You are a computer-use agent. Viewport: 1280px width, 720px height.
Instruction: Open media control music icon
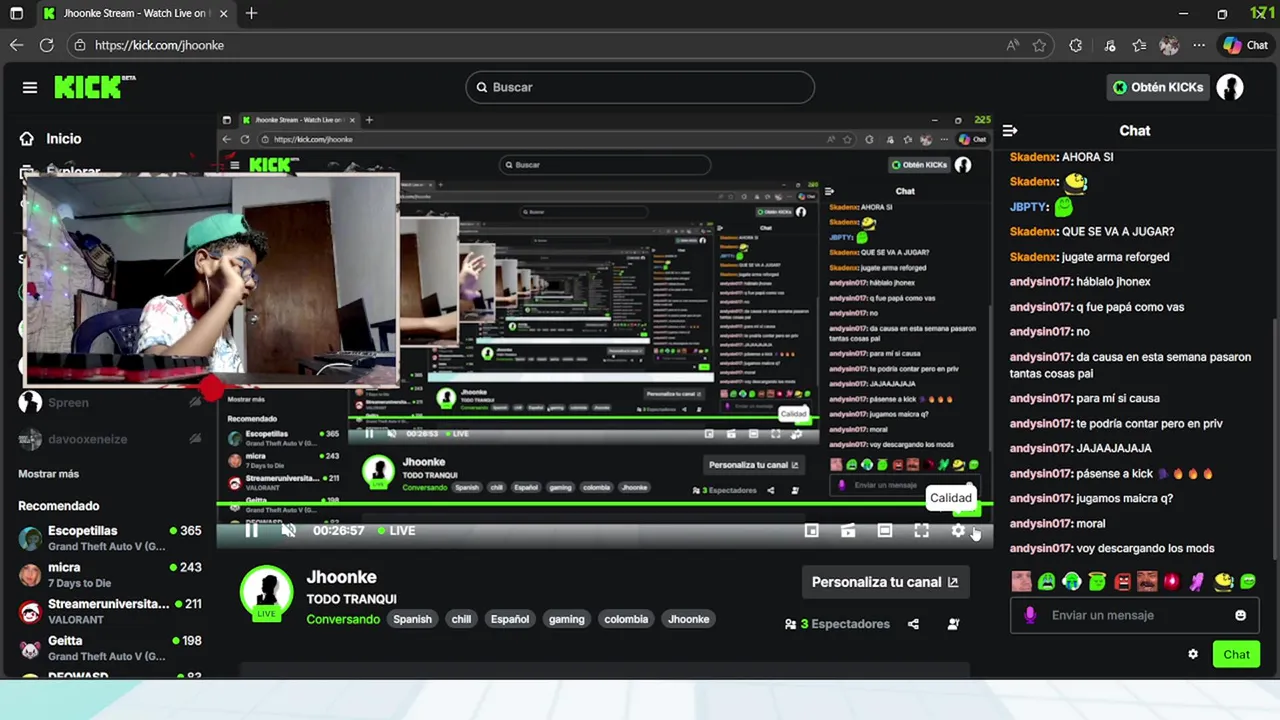(1110, 45)
